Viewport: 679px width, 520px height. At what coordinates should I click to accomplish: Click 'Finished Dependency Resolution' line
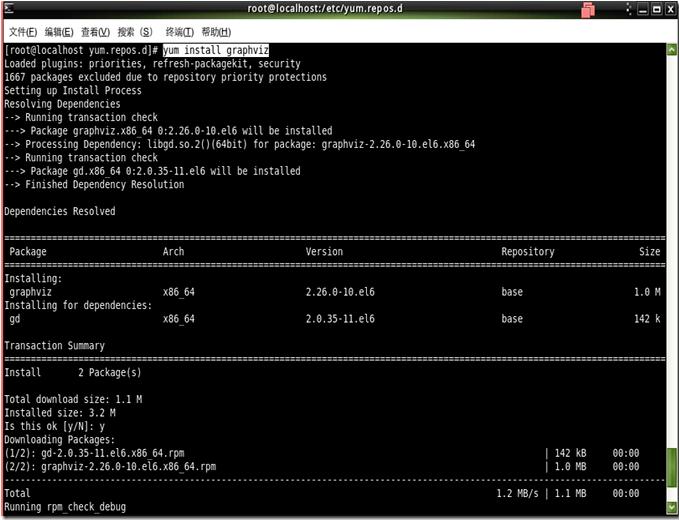tap(94, 184)
